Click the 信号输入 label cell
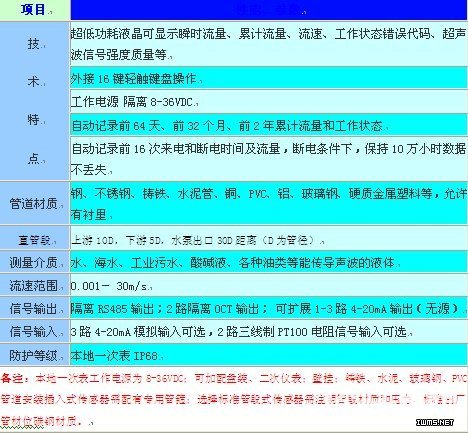 pyautogui.click(x=34, y=332)
